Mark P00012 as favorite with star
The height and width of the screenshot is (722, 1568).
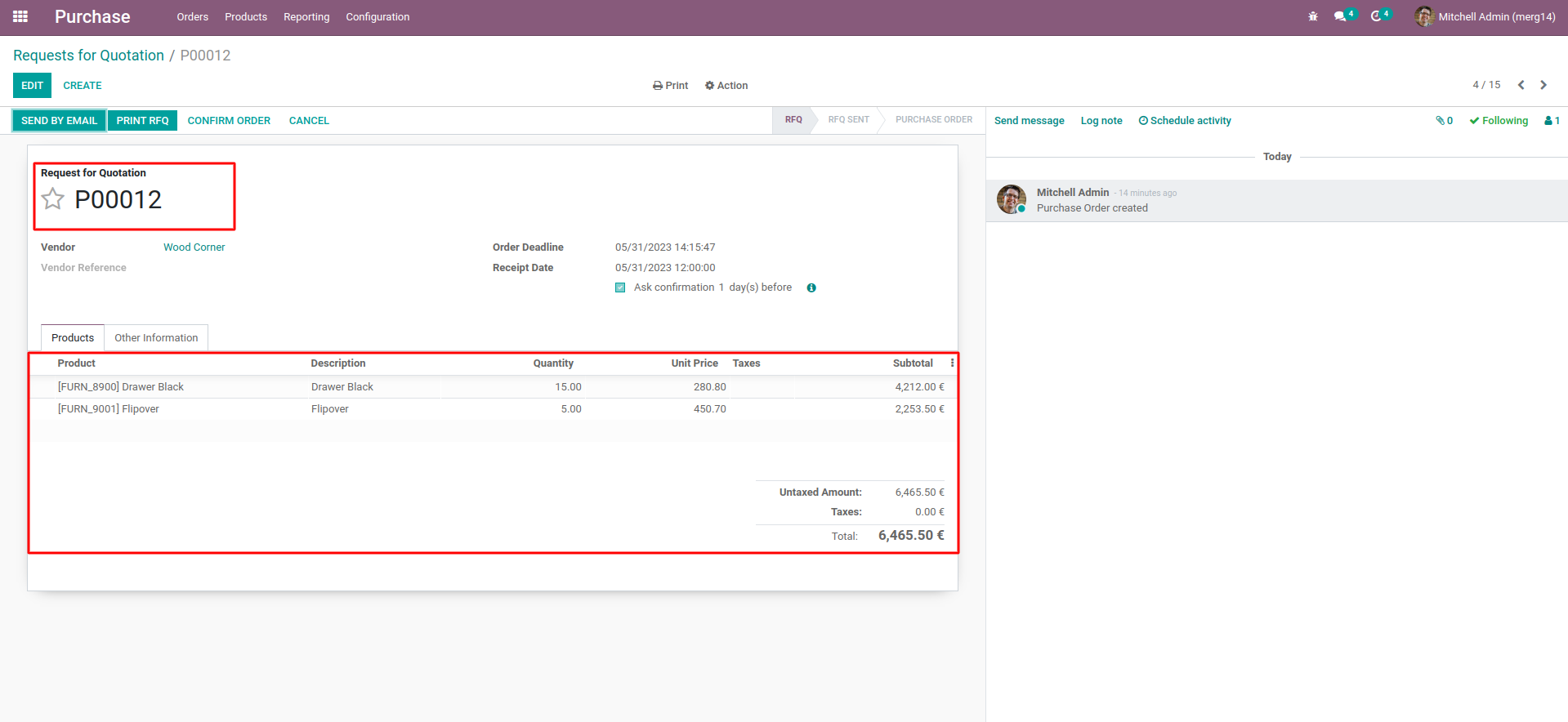coord(53,198)
